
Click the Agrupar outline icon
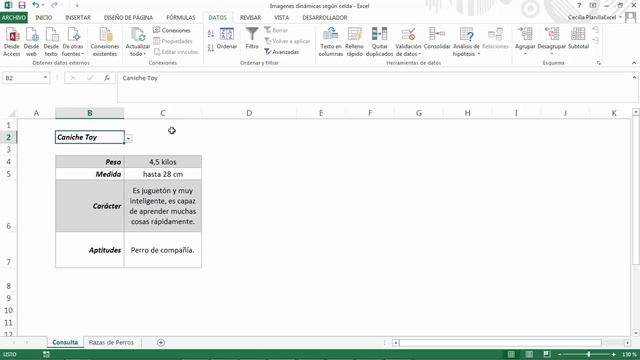pos(525,35)
